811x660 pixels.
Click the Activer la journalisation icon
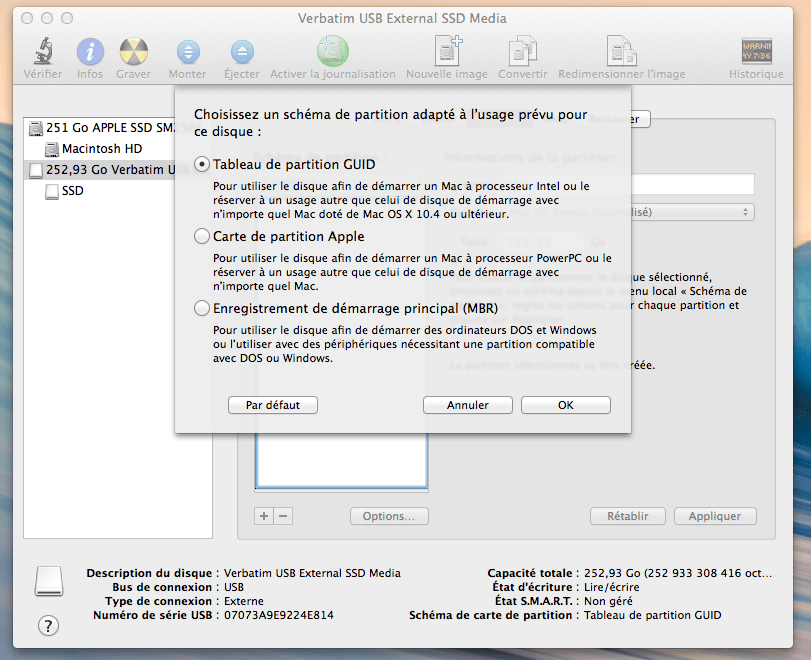[333, 51]
